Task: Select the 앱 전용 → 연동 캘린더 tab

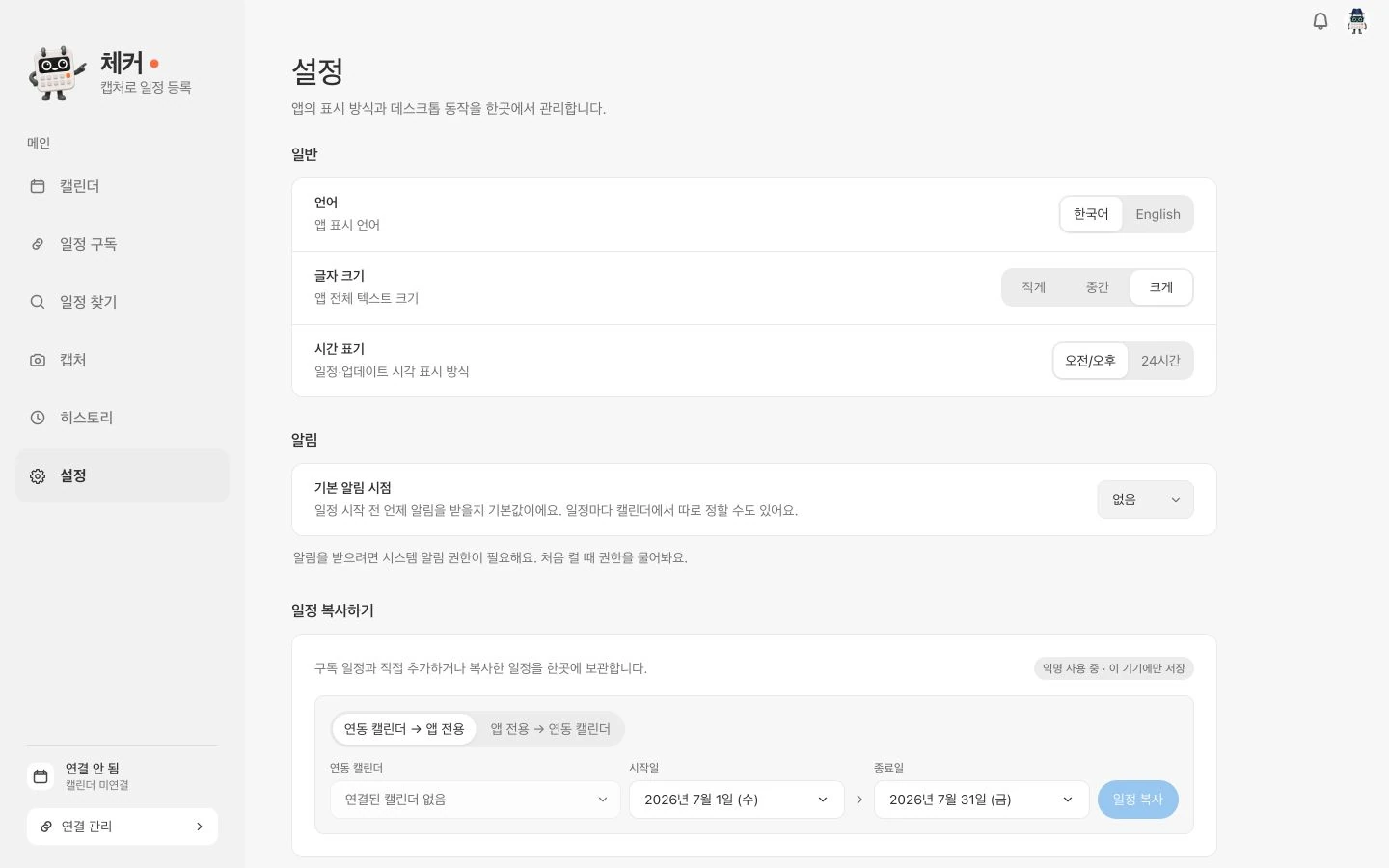Action: [x=550, y=729]
